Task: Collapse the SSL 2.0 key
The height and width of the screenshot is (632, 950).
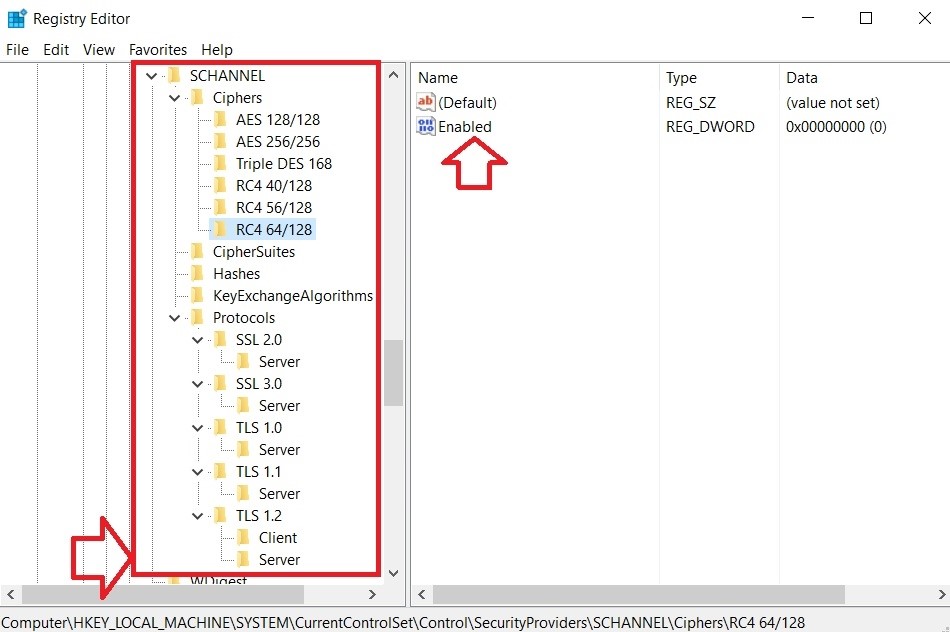Action: [198, 340]
